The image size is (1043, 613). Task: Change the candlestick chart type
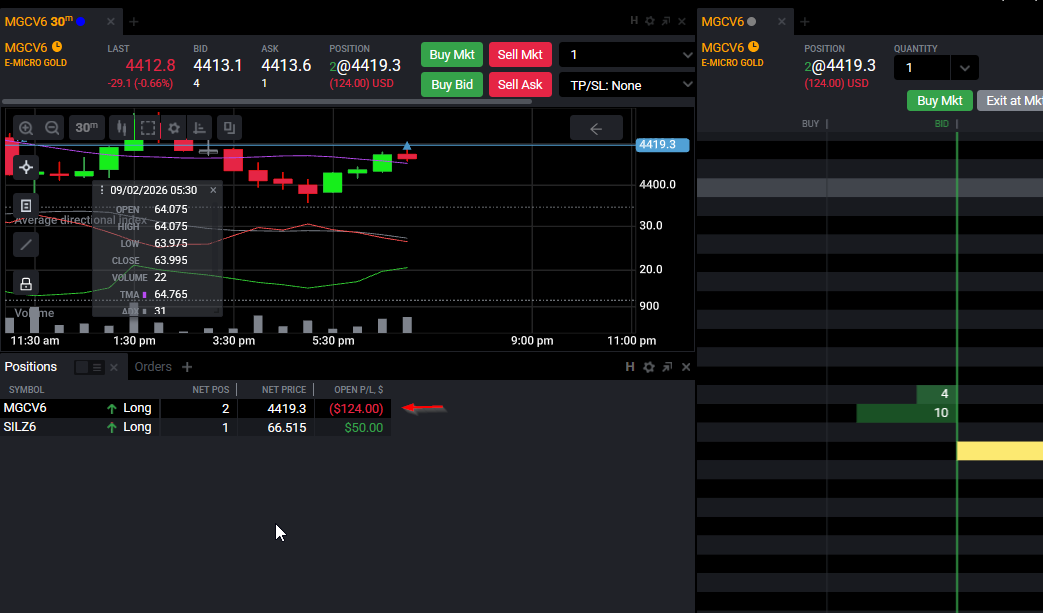pos(121,128)
